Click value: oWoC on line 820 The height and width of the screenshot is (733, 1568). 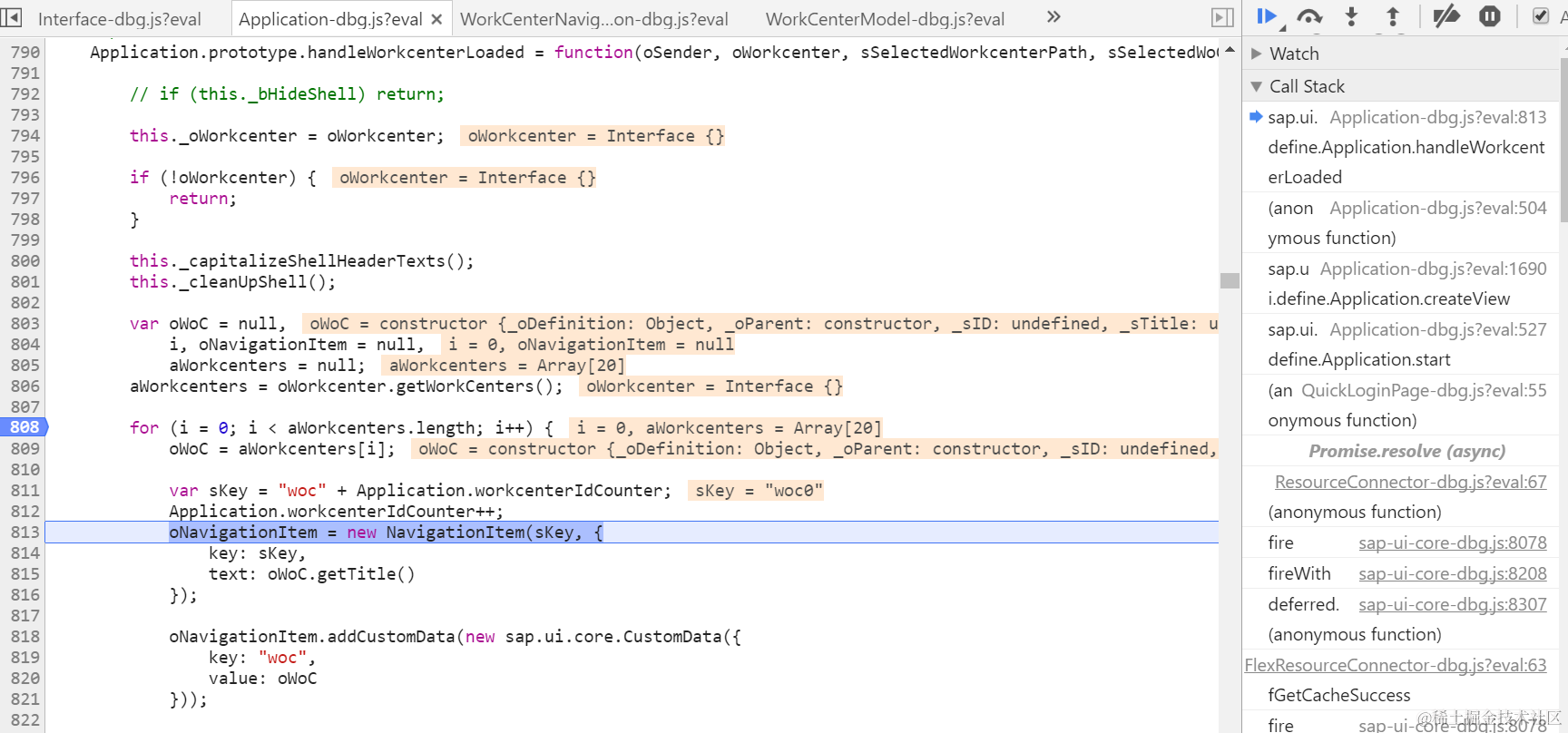[x=263, y=679]
